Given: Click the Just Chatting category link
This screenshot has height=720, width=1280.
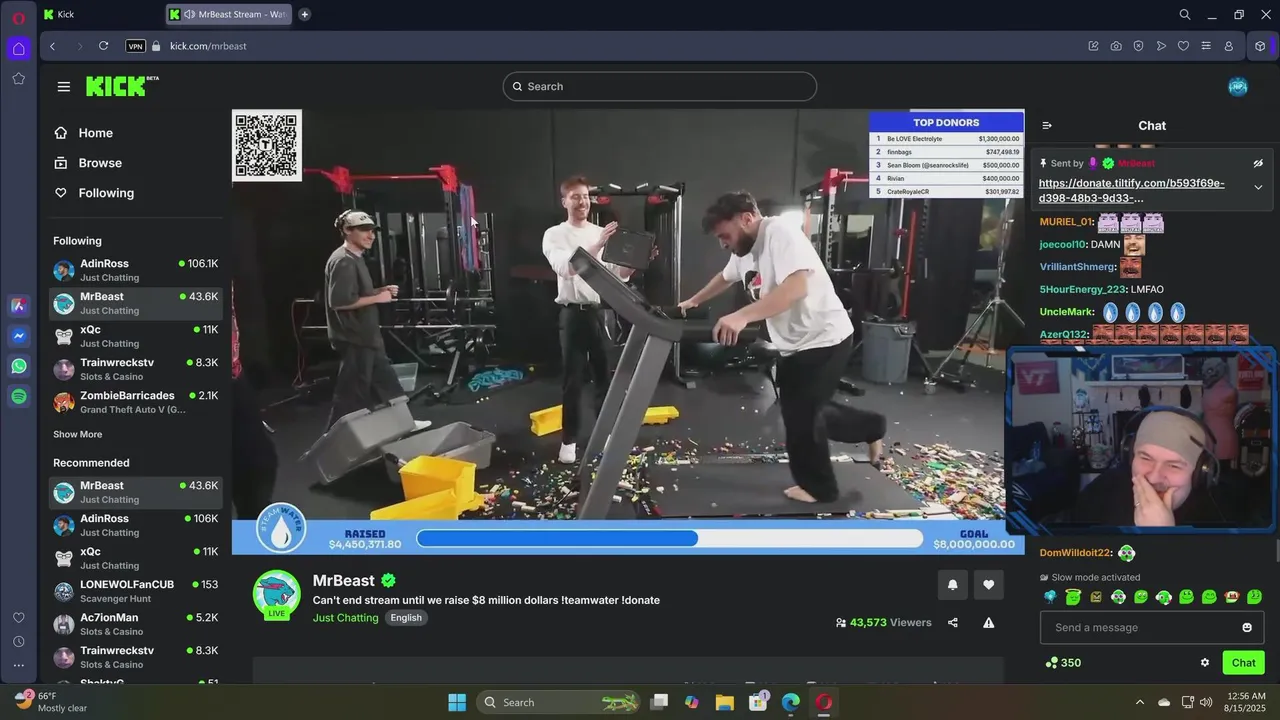Looking at the screenshot, I should pos(346,618).
